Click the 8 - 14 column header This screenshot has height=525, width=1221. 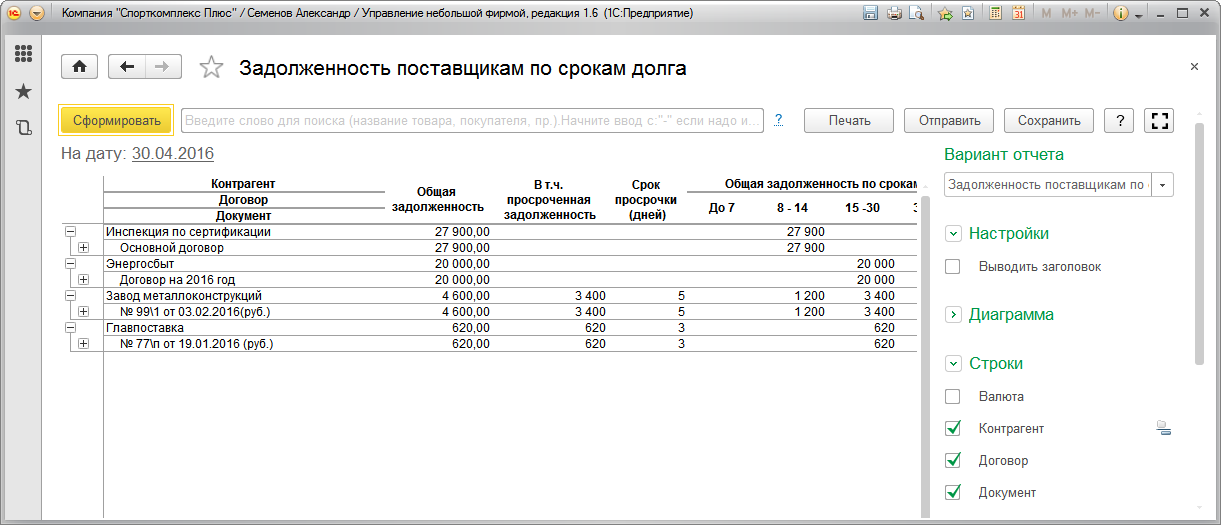tap(792, 207)
